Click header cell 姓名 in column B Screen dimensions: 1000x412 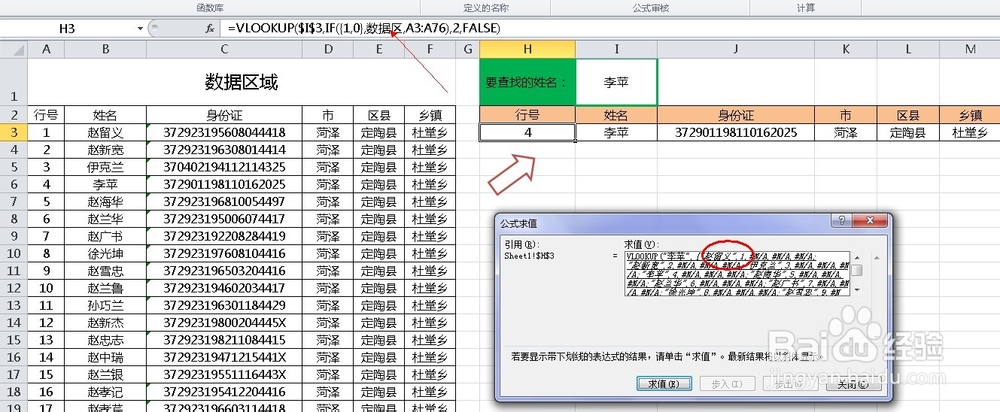(105, 115)
